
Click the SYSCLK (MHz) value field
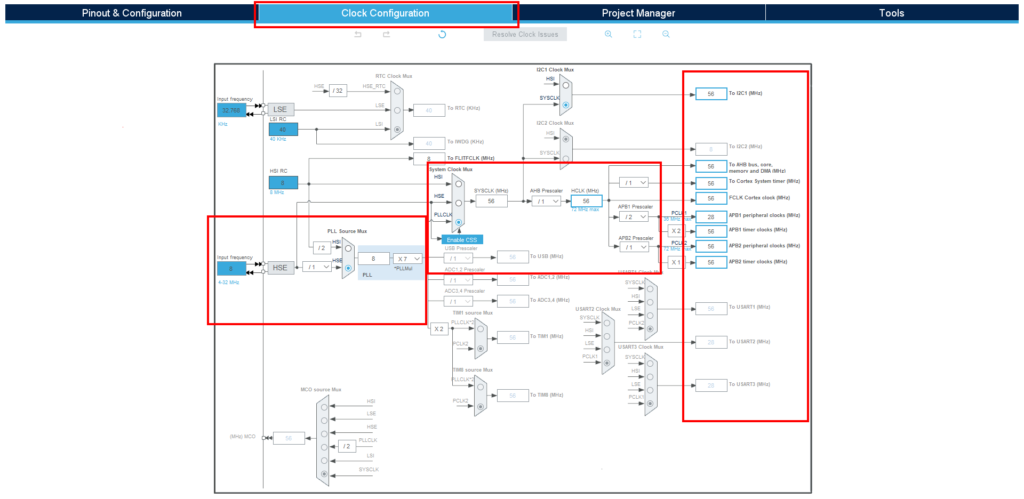point(492,201)
